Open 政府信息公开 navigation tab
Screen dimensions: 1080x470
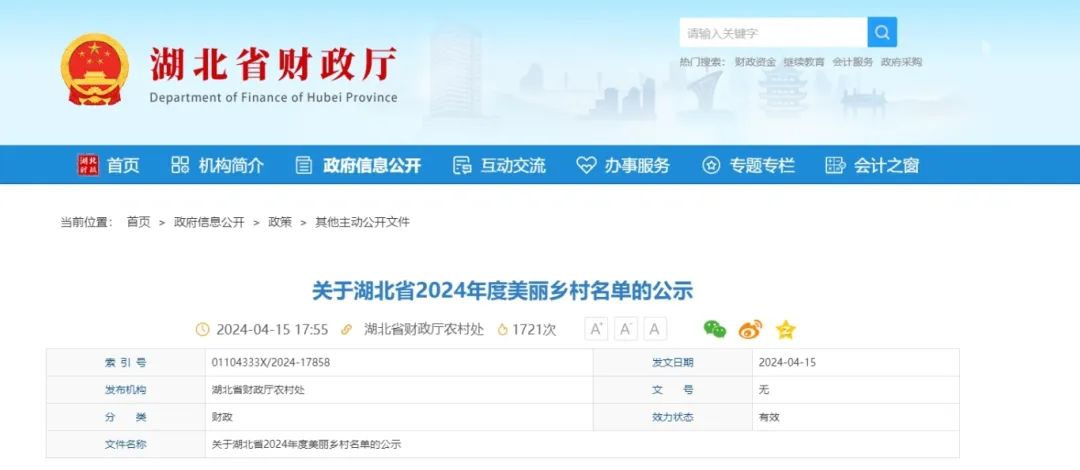pyautogui.click(x=358, y=165)
